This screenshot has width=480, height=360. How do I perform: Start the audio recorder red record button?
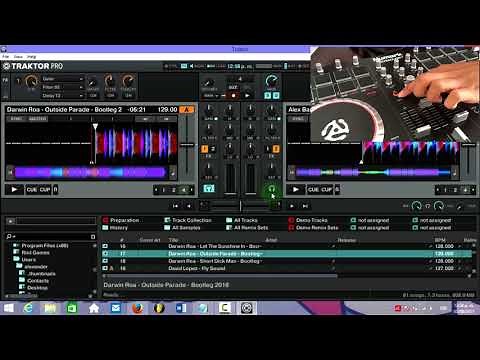233,96
